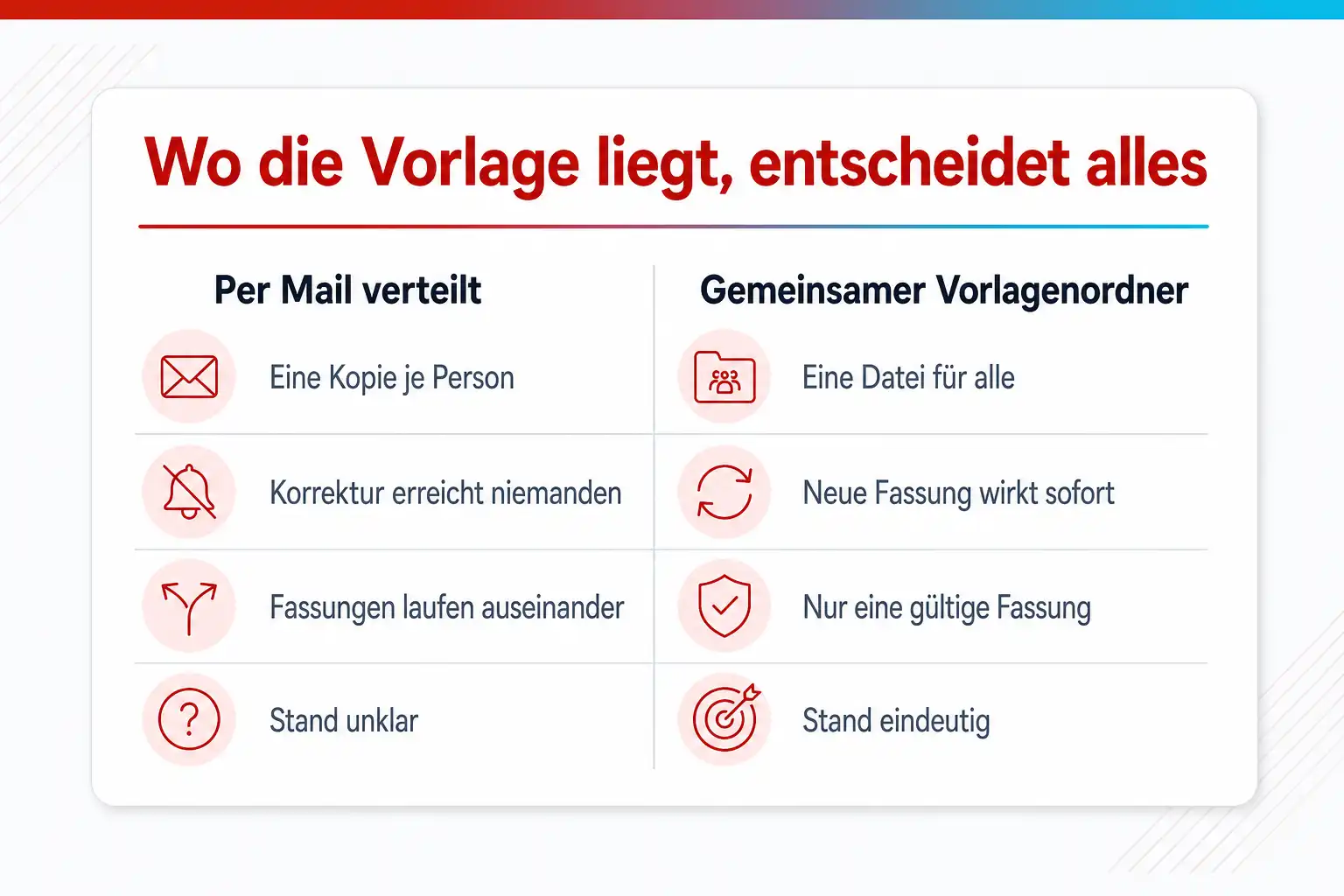The width and height of the screenshot is (1344, 896).
Task: Click the forking arrows icon
Action: (x=189, y=607)
